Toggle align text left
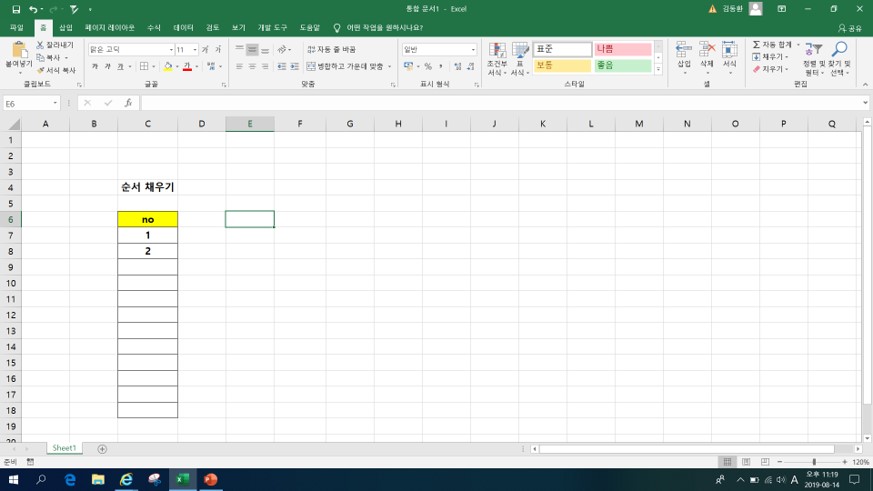Viewport: 873px width, 491px height. (x=239, y=66)
